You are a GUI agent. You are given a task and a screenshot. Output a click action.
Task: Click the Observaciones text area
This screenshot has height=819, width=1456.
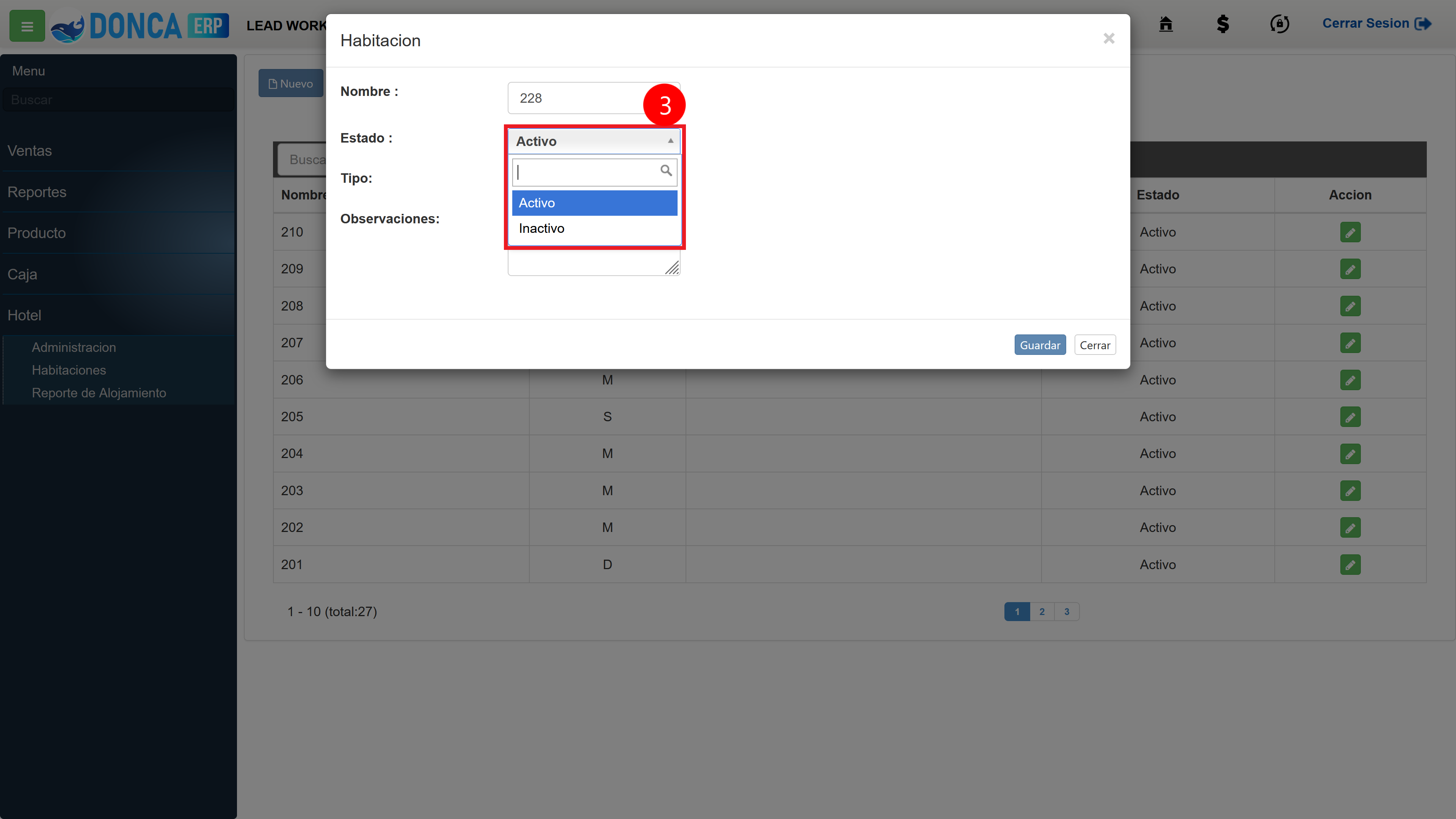(593, 263)
